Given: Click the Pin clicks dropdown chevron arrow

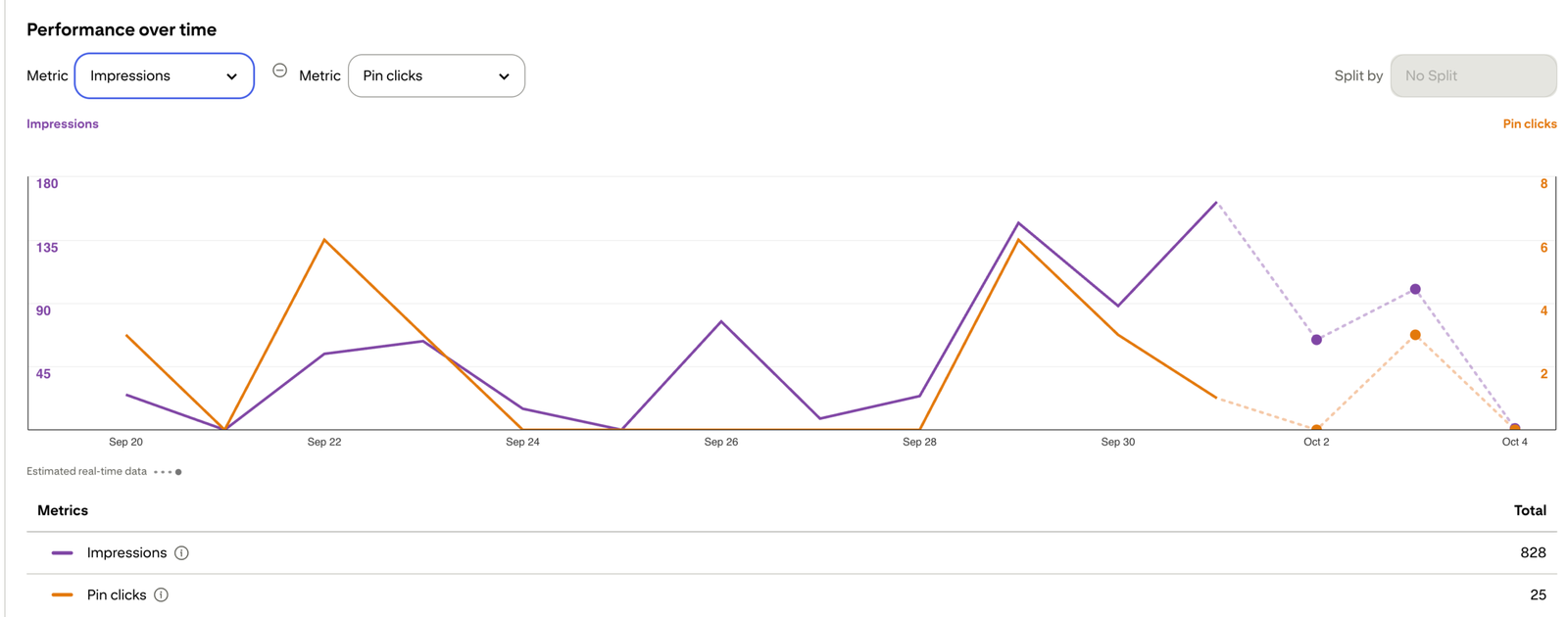Looking at the screenshot, I should pos(504,76).
